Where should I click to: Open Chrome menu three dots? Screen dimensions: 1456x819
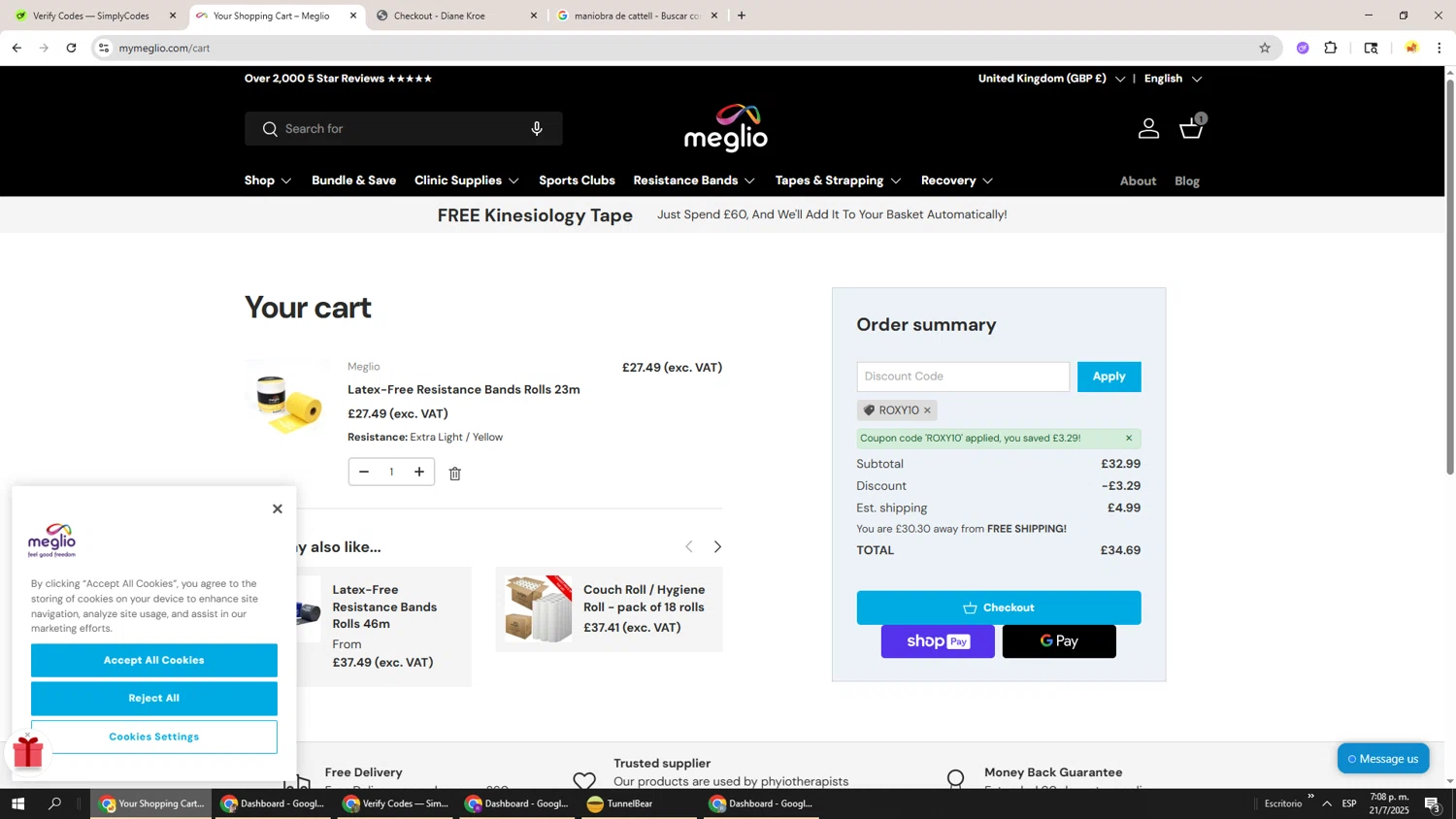coord(1439,48)
